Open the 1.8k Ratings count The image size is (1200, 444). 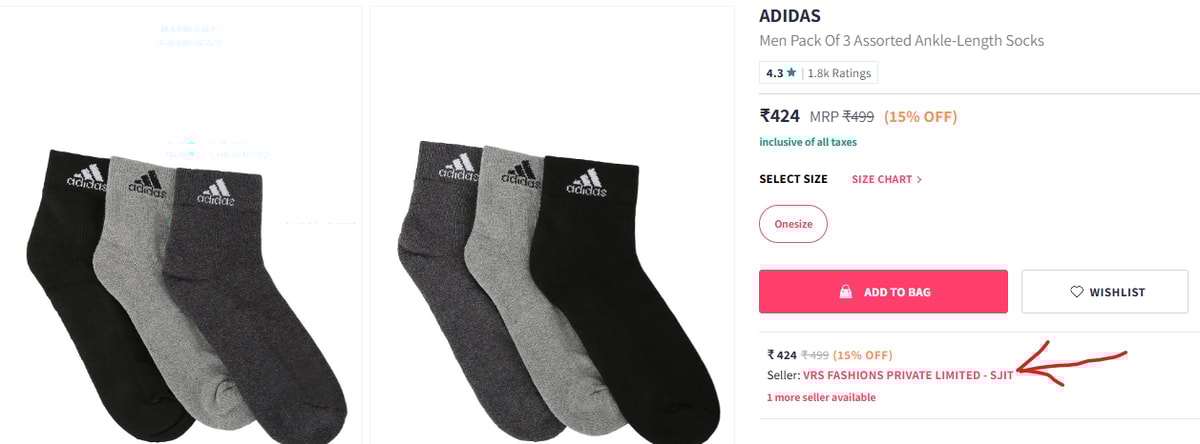click(x=839, y=73)
